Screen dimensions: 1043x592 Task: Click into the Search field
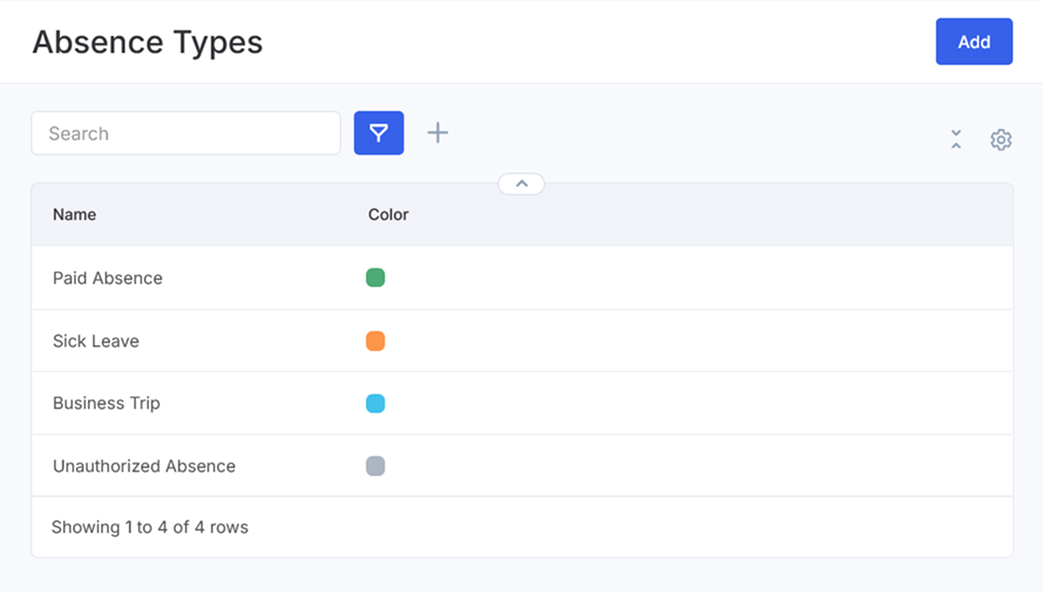point(186,133)
